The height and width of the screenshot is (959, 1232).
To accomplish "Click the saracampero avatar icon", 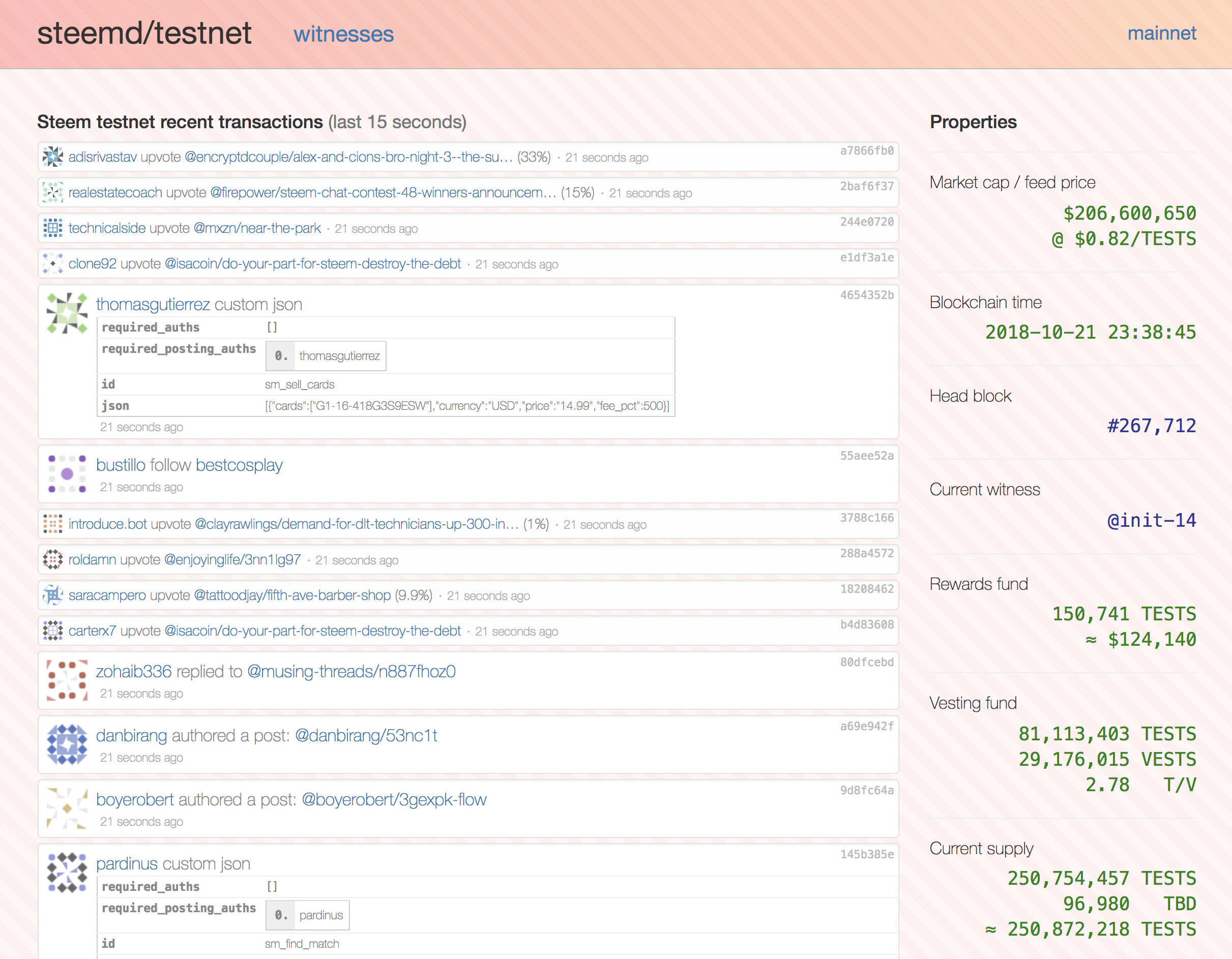I will pos(52,595).
